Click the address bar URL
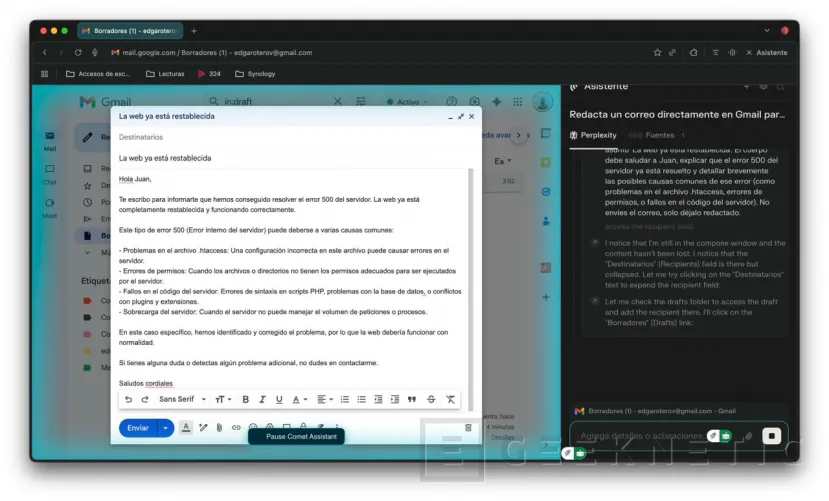Screen dimensions: 829x501 pos(217,52)
